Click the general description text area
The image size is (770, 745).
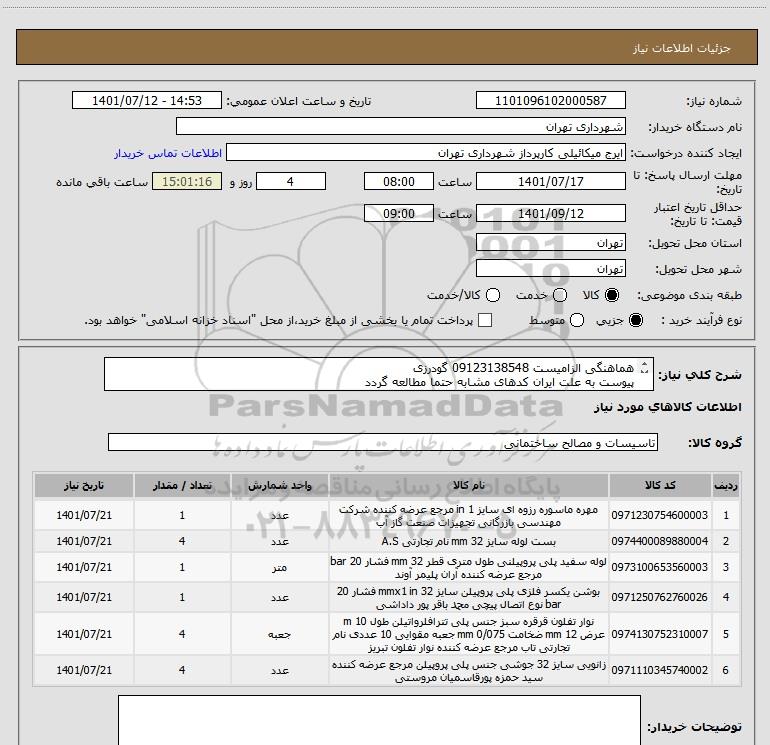(x=379, y=374)
